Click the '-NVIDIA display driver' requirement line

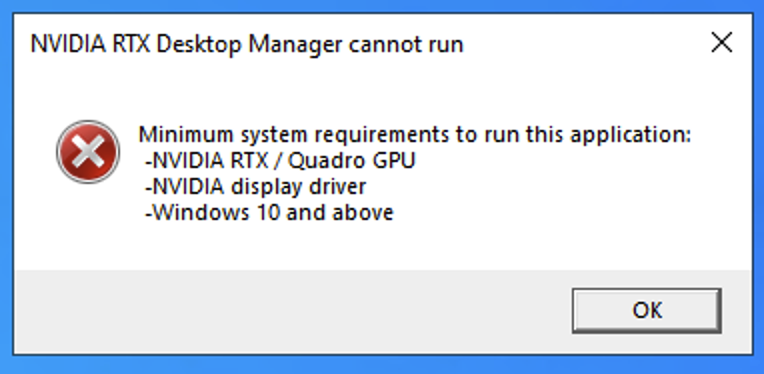255,187
